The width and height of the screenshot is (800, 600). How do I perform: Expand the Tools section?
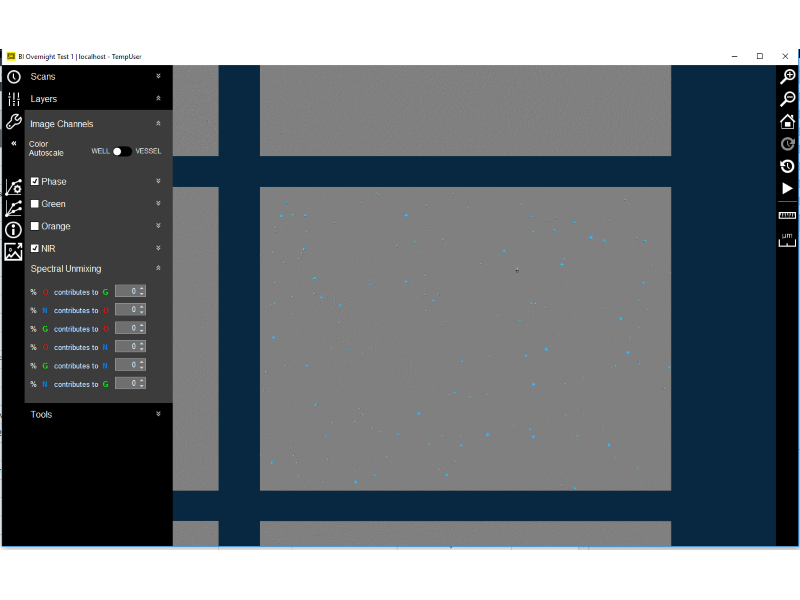pos(158,414)
